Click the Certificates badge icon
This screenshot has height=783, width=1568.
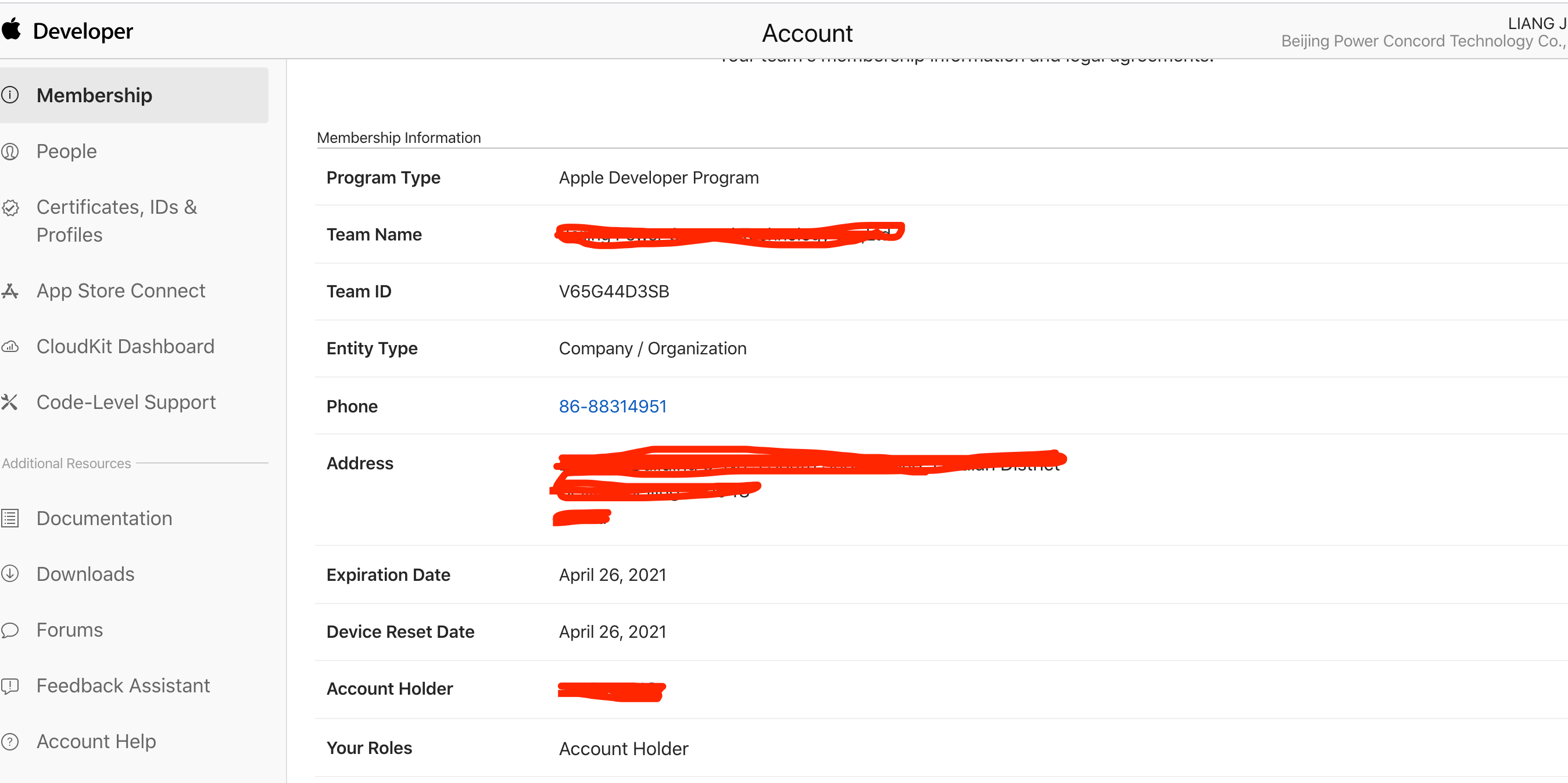10,208
